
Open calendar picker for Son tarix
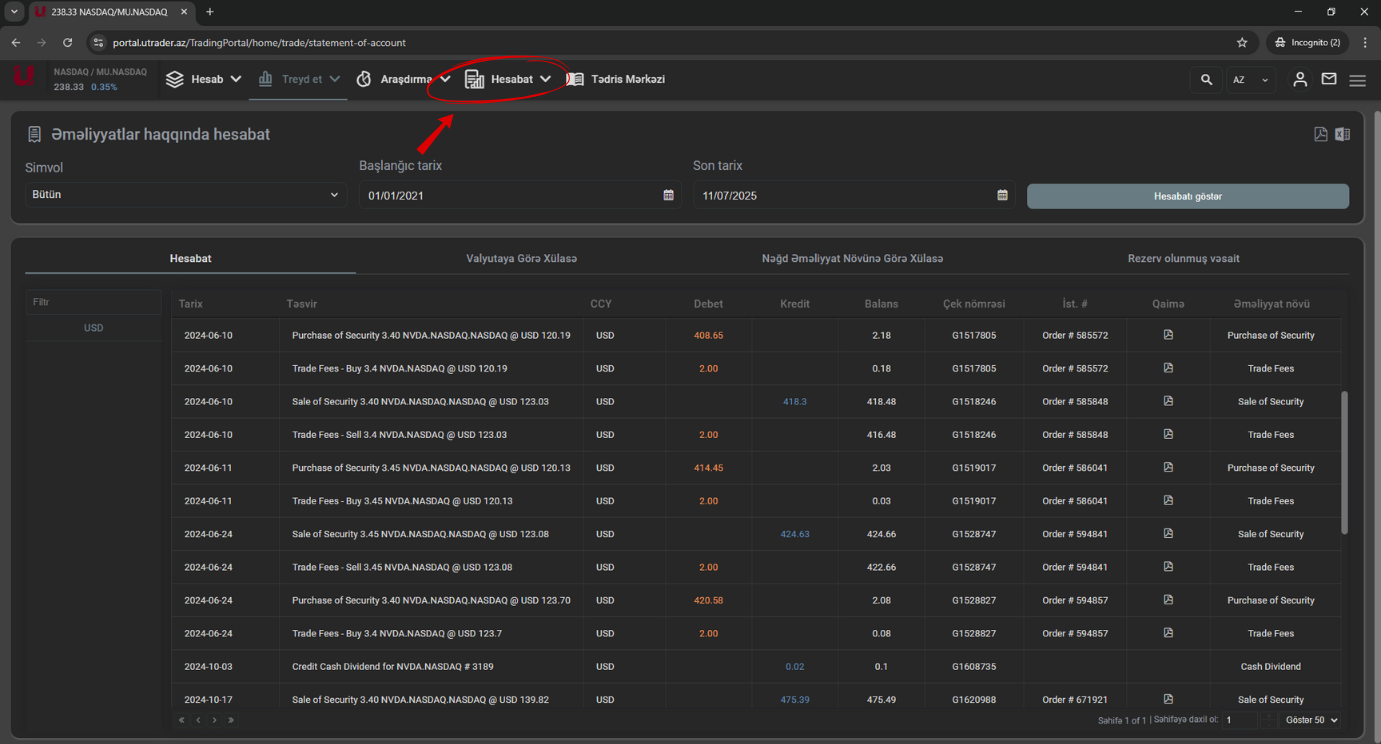click(1002, 196)
